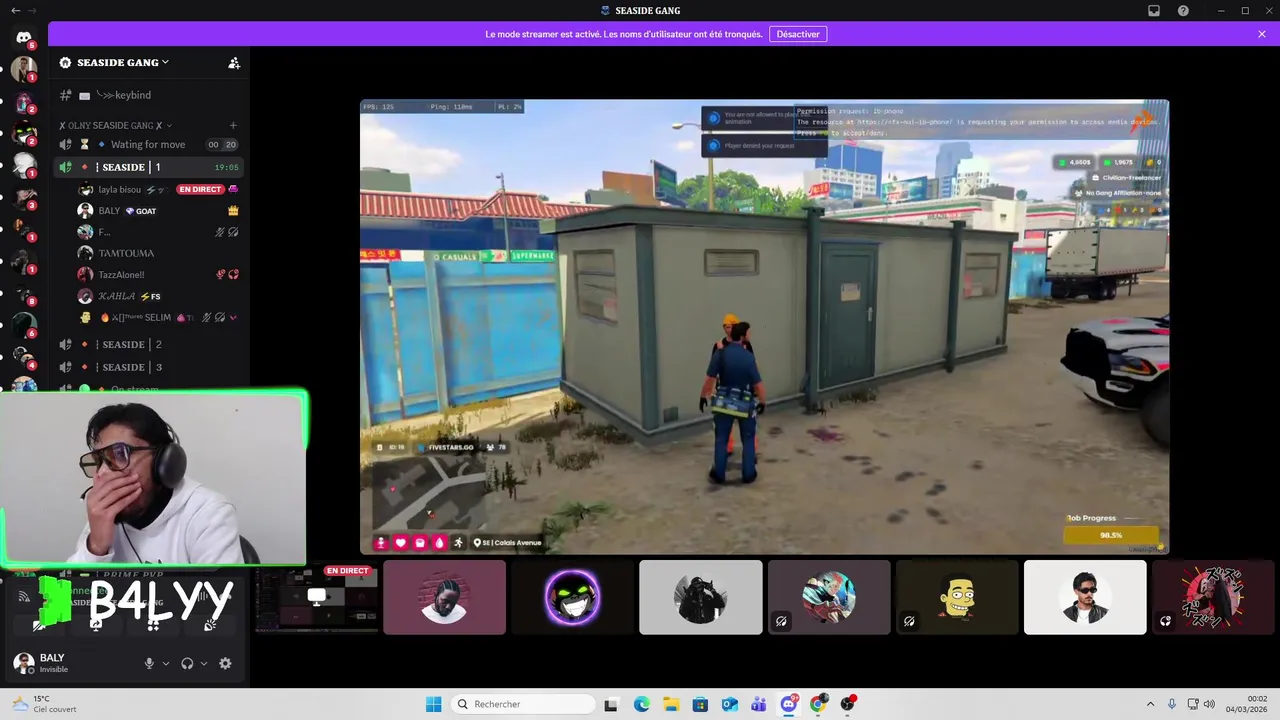Click Désactiver to disable streamer mode

click(798, 34)
